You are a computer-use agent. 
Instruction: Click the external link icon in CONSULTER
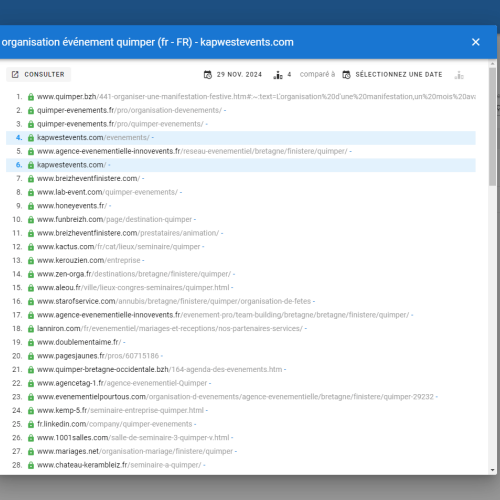click(x=15, y=74)
